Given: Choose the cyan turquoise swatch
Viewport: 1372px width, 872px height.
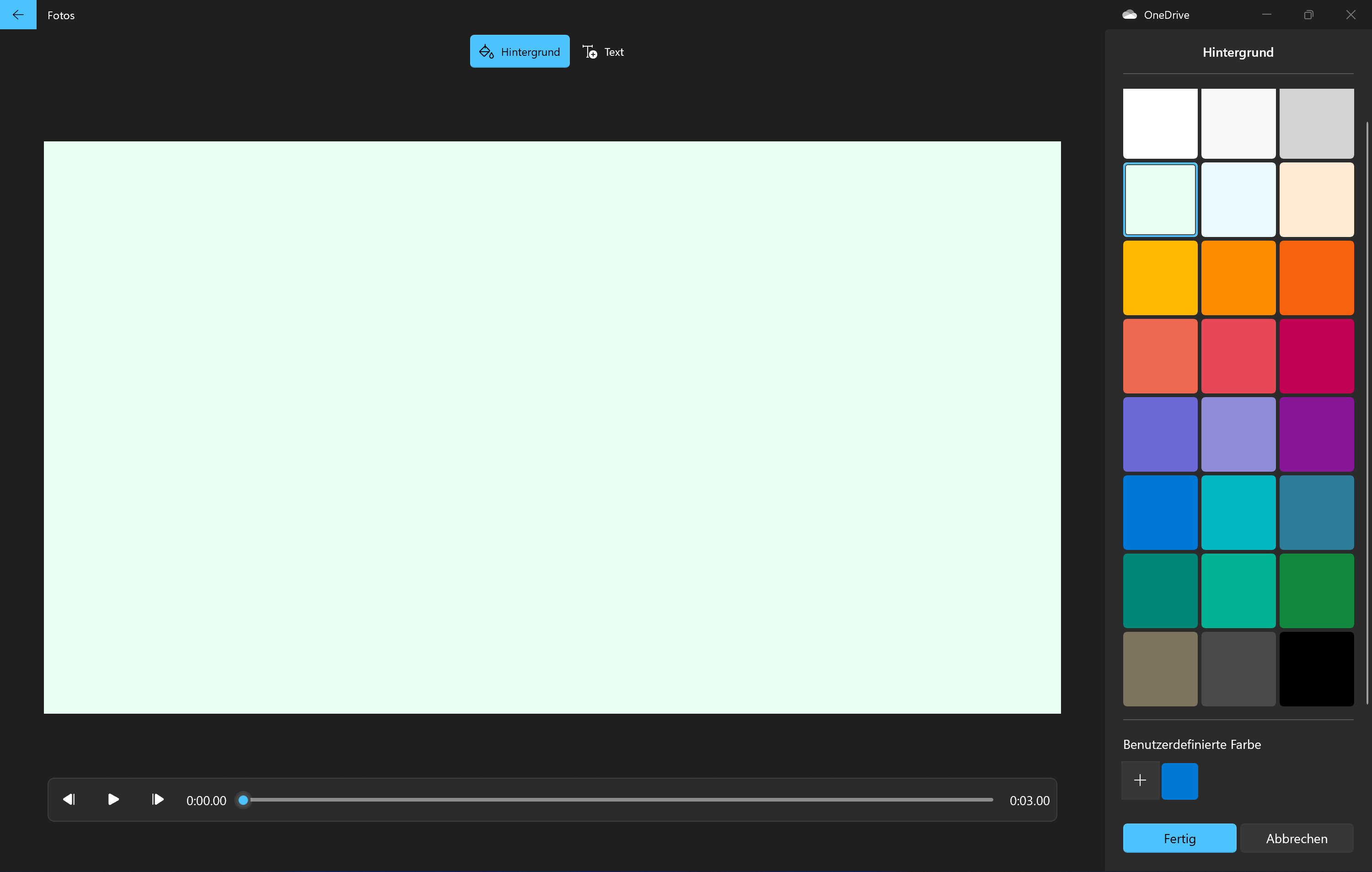Looking at the screenshot, I should pyautogui.click(x=1238, y=512).
